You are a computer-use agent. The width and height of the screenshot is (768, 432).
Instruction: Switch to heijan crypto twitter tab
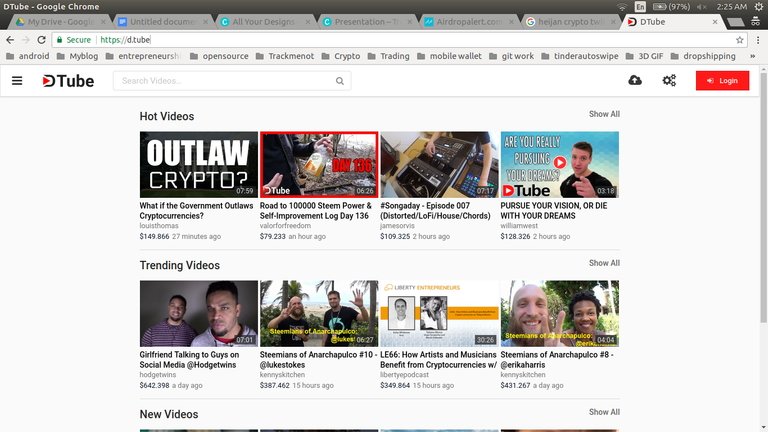point(571,22)
